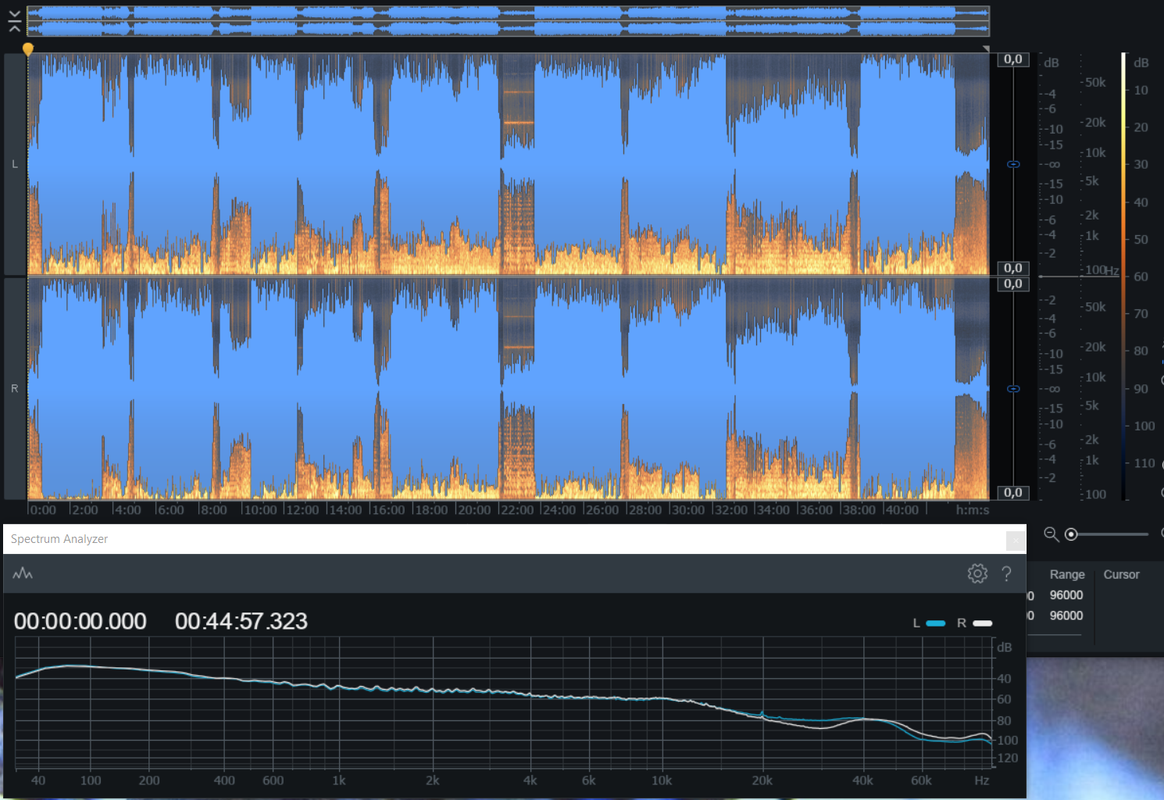Open Spectrum Analyzer settings gear
The height and width of the screenshot is (800, 1164).
pyautogui.click(x=977, y=574)
